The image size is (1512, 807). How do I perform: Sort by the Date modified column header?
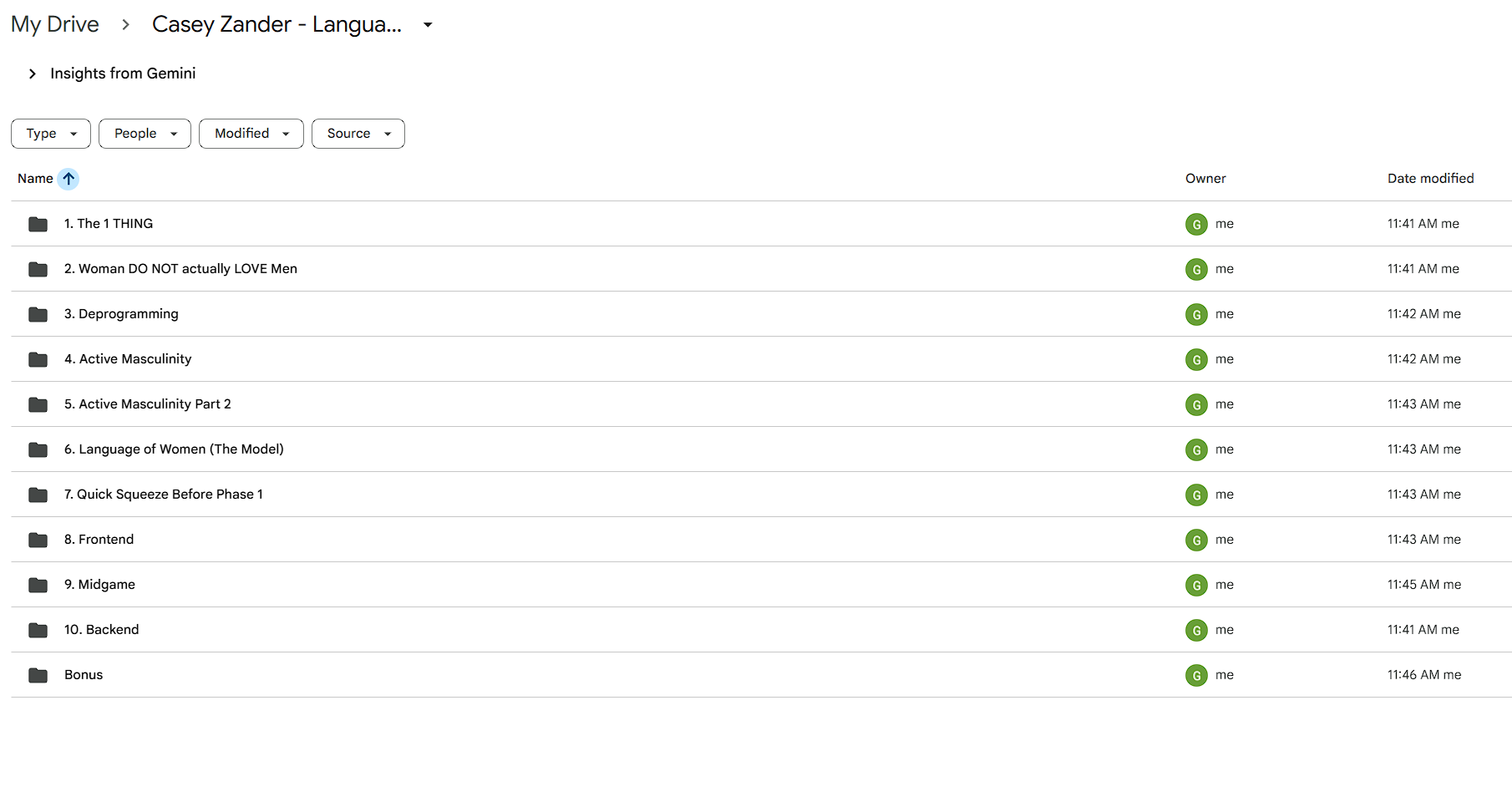point(1430,179)
